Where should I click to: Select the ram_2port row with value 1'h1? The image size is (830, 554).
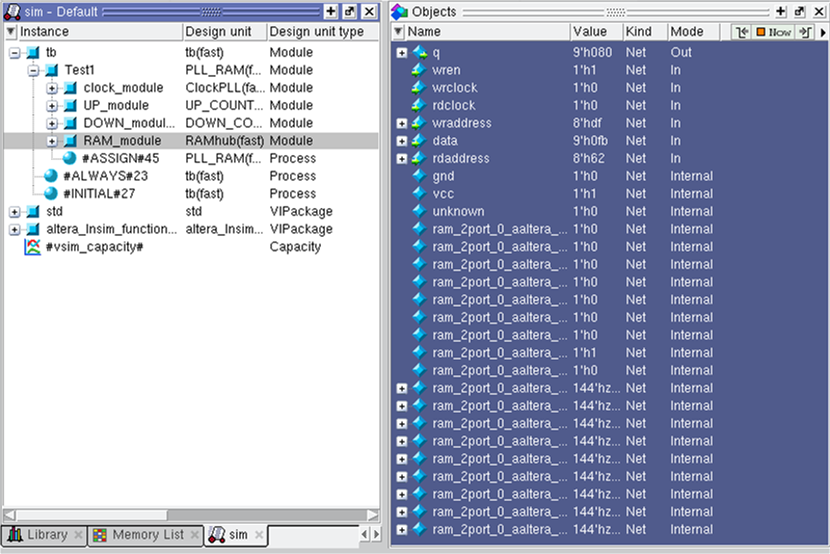click(x=609, y=353)
